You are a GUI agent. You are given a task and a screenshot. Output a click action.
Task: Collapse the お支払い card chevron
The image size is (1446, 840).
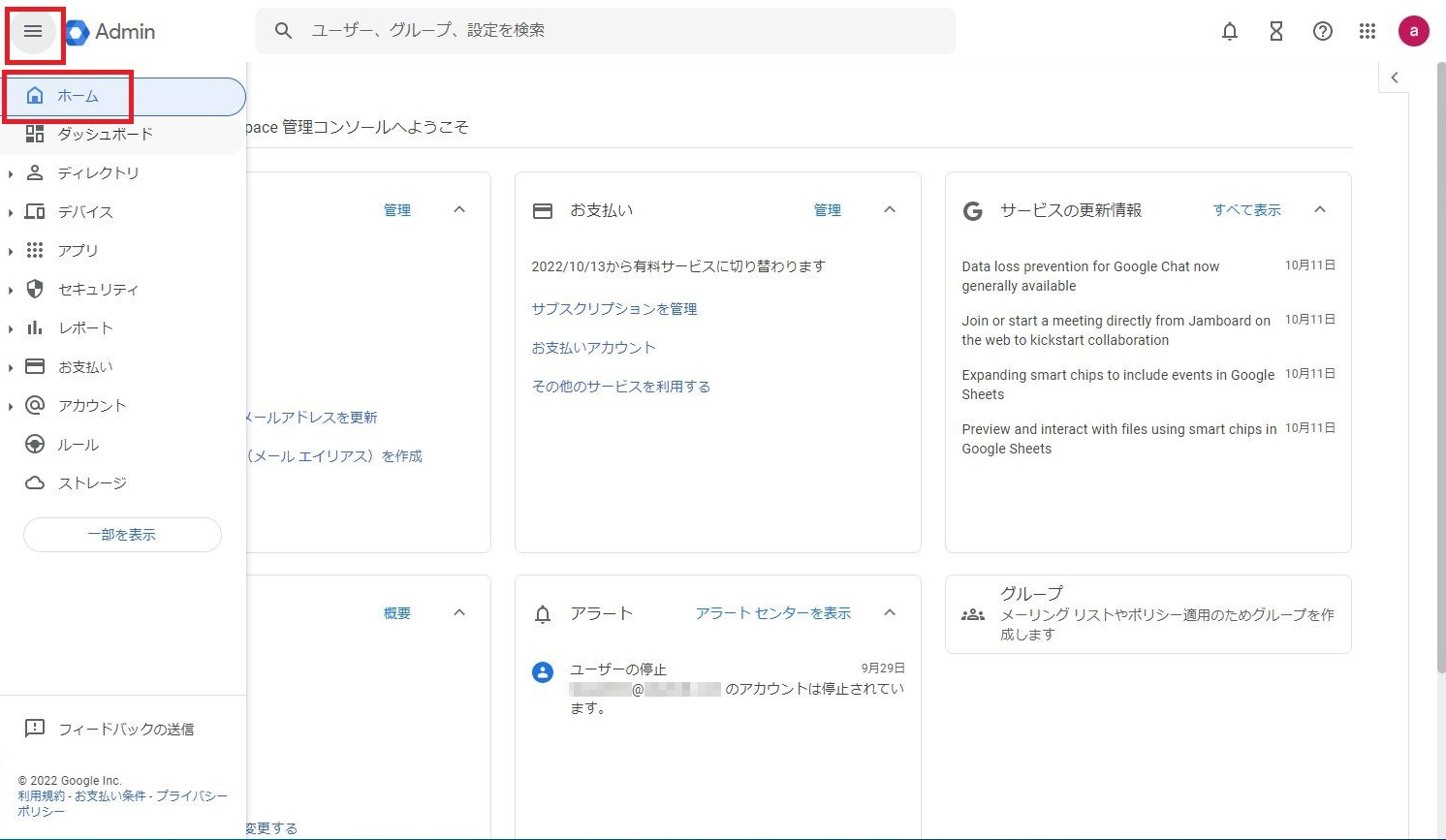tap(890, 209)
